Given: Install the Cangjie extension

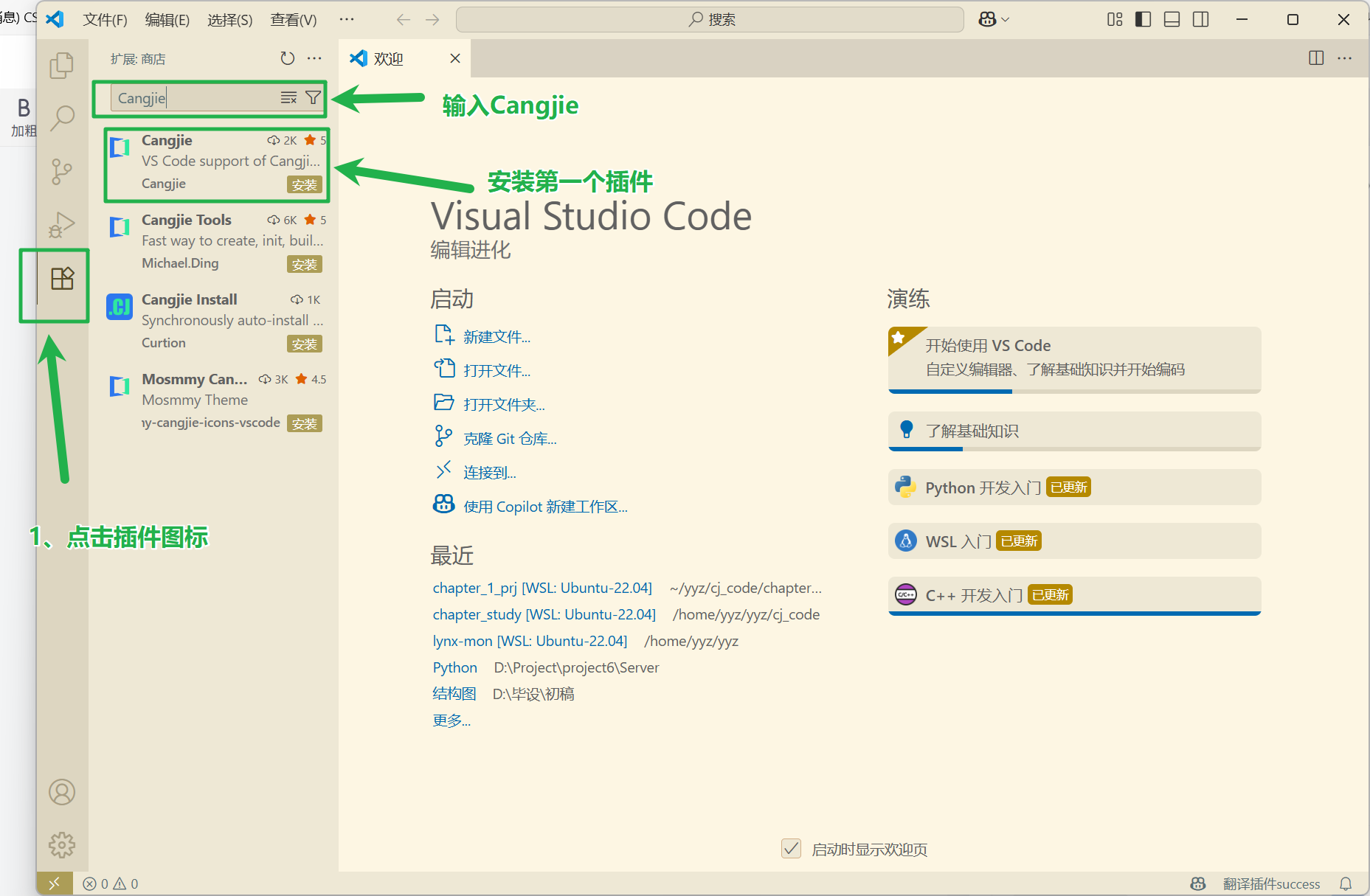Looking at the screenshot, I should coord(304,185).
